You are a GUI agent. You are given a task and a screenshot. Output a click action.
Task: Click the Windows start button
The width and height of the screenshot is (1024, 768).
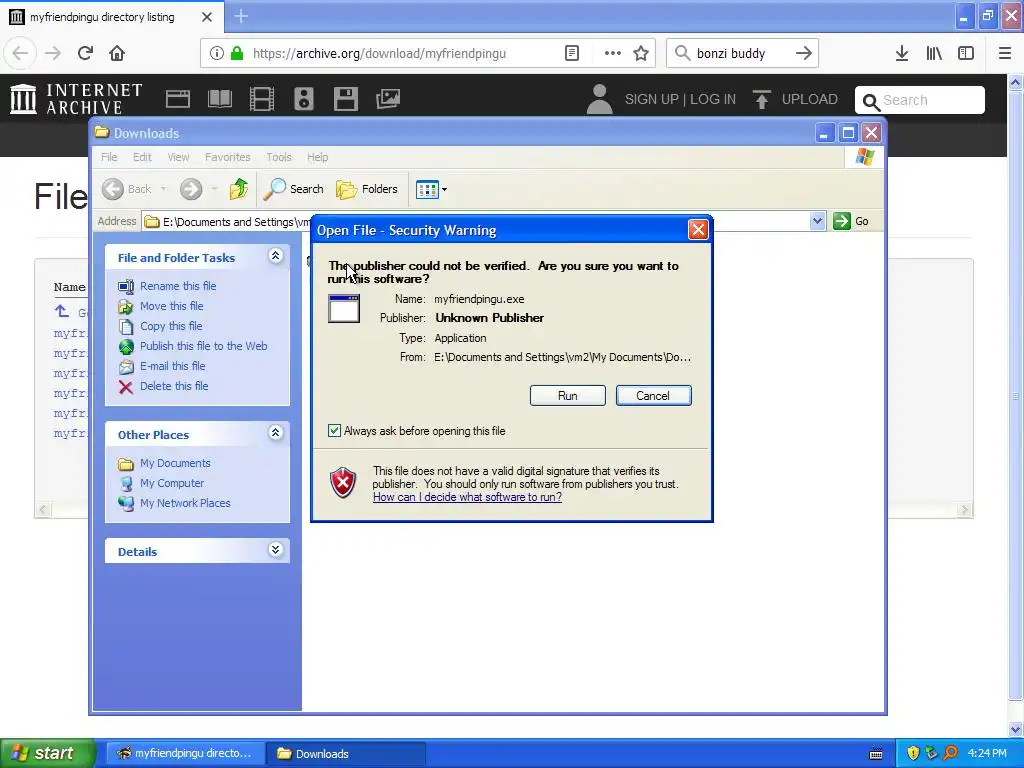click(48, 754)
